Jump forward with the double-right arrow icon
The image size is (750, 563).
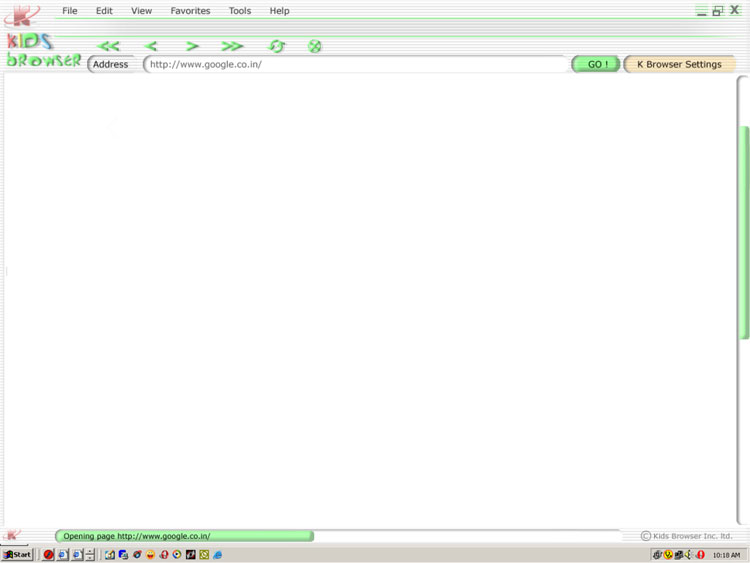point(232,46)
